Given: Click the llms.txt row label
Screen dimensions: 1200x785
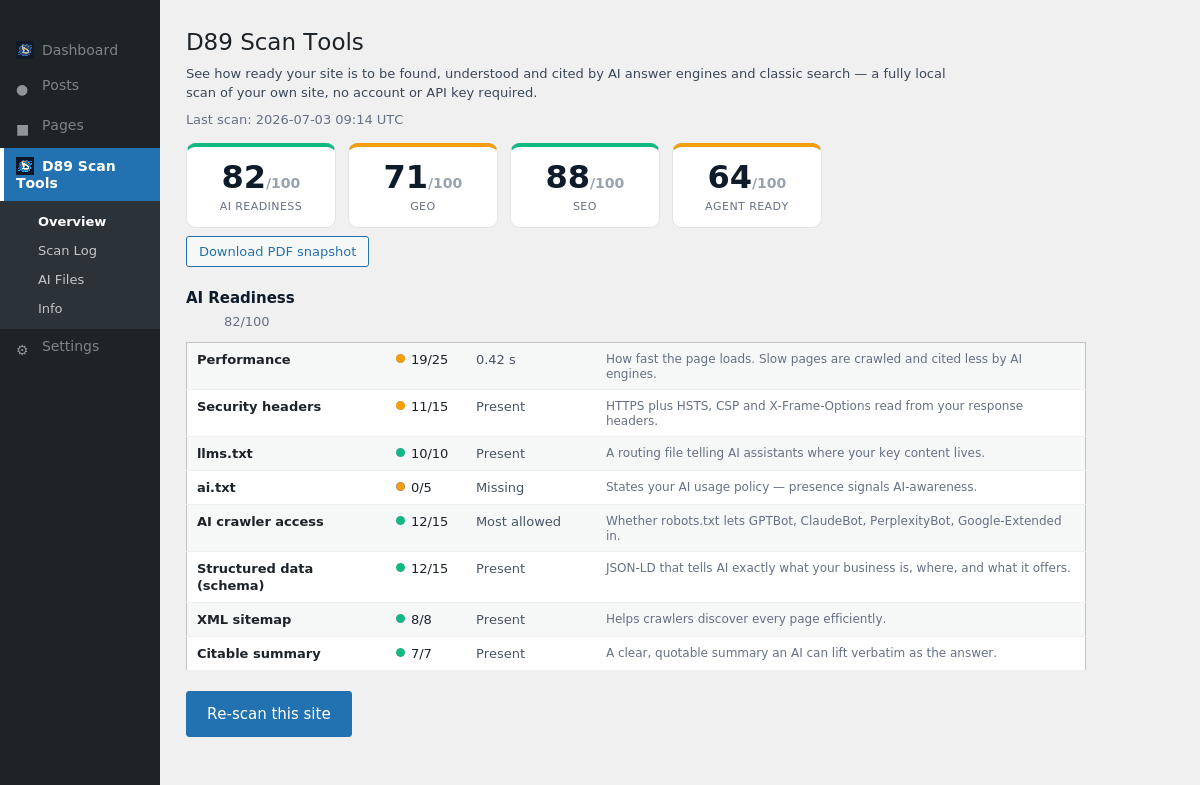Looking at the screenshot, I should 225,454.
